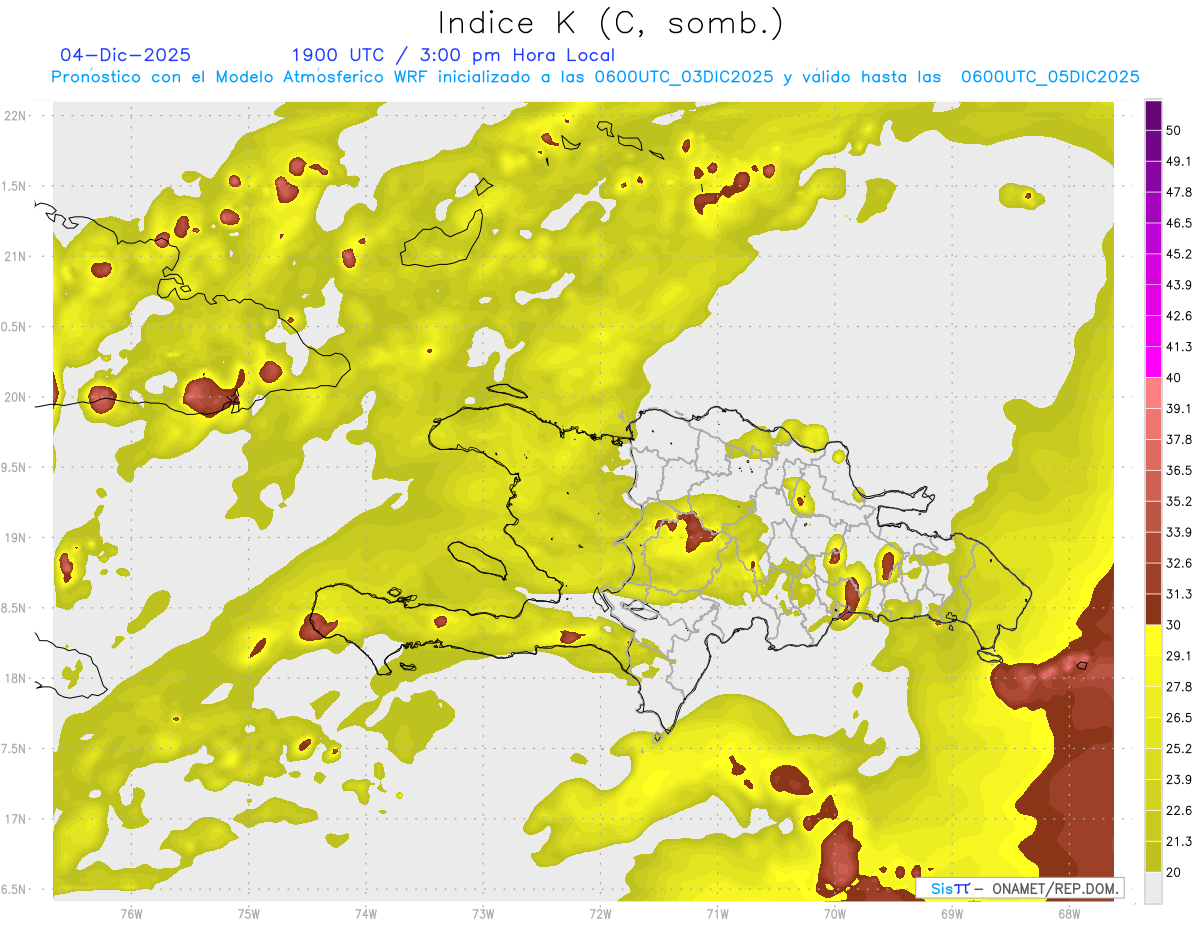Select the "32.6" color scale value

pos(1179,563)
